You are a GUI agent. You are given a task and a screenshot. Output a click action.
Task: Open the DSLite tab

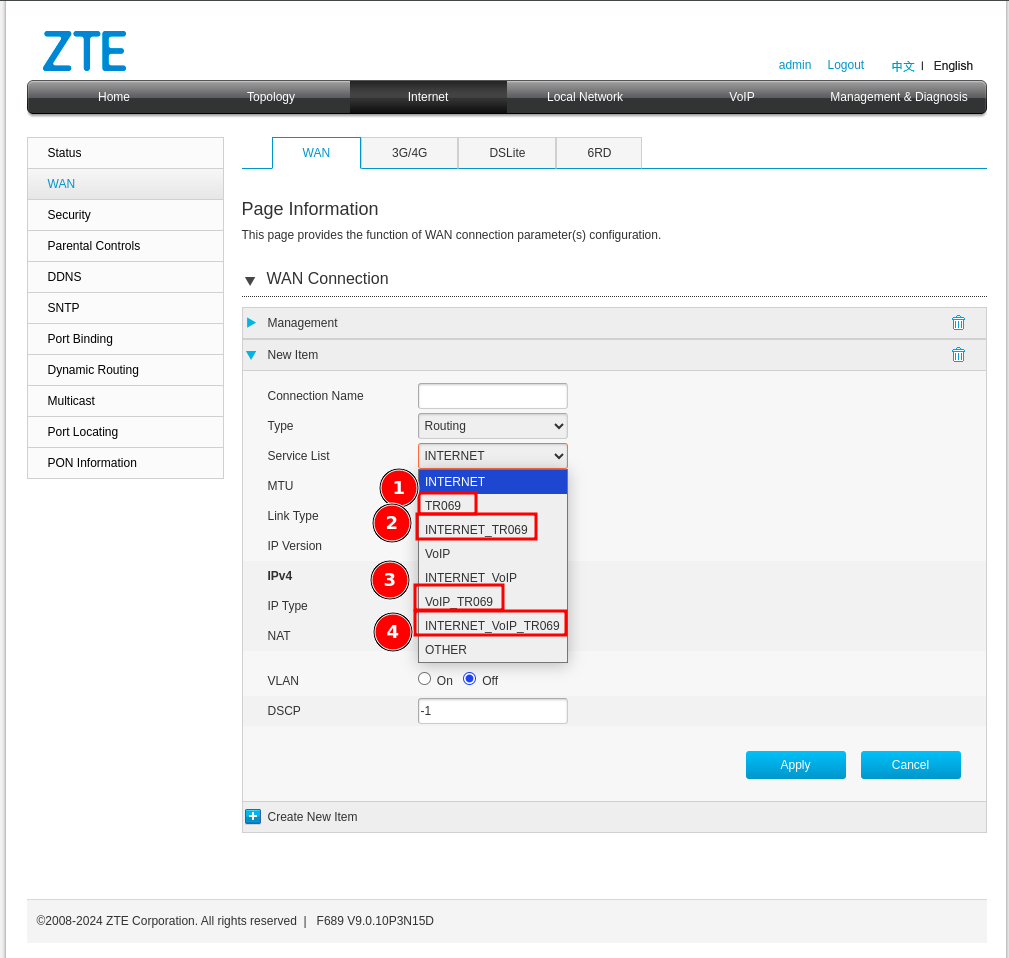point(507,153)
